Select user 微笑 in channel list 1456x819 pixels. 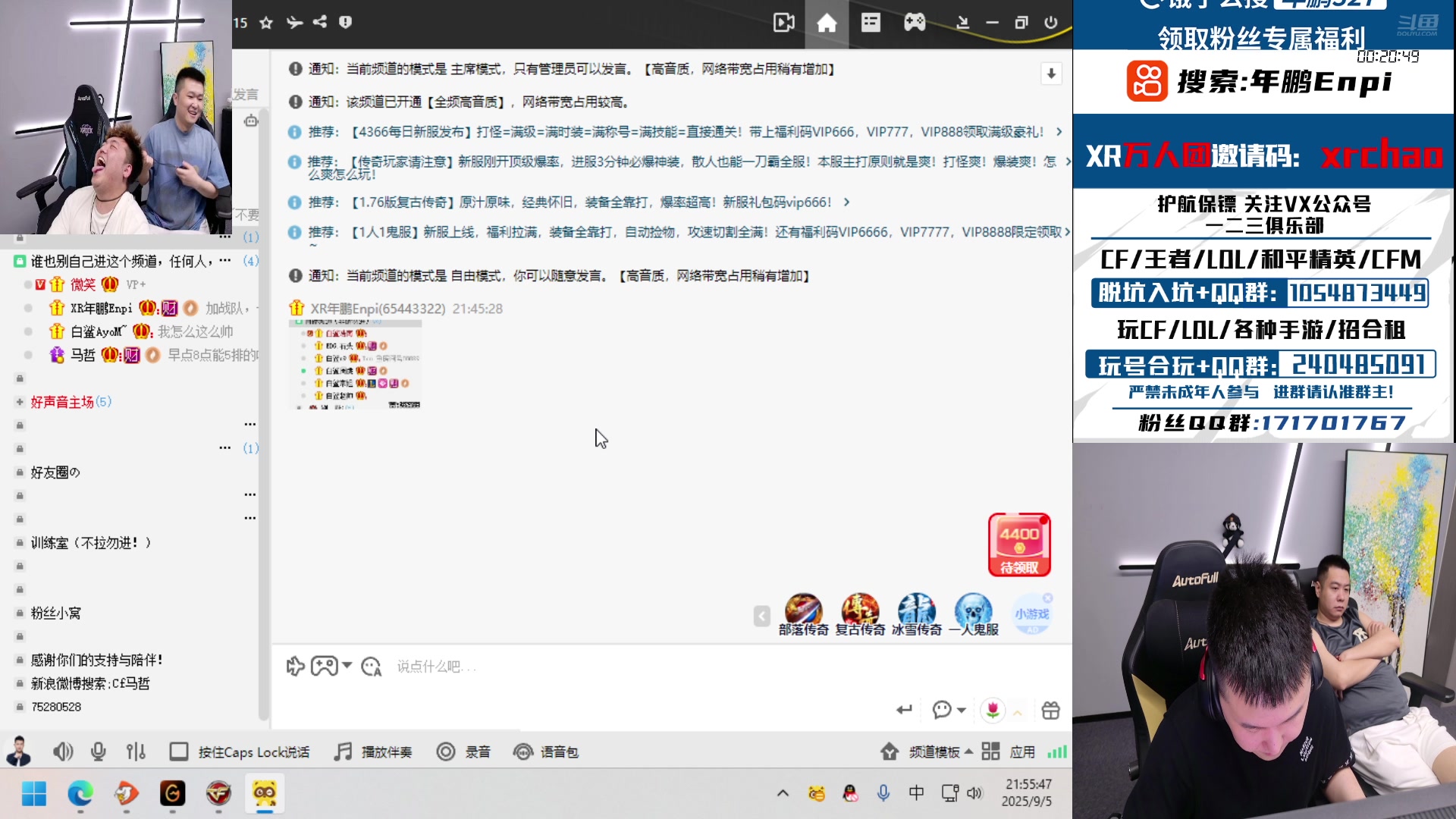[83, 284]
